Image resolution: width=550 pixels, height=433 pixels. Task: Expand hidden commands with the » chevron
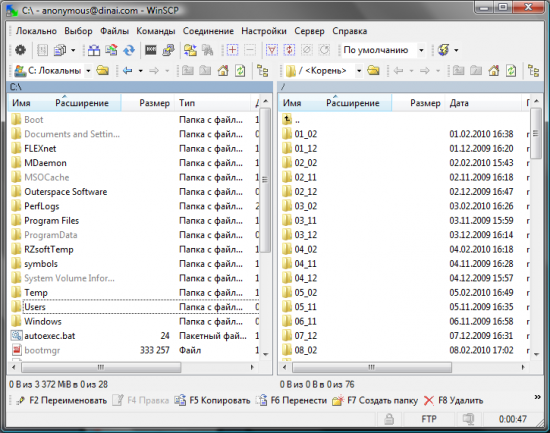coord(537,397)
